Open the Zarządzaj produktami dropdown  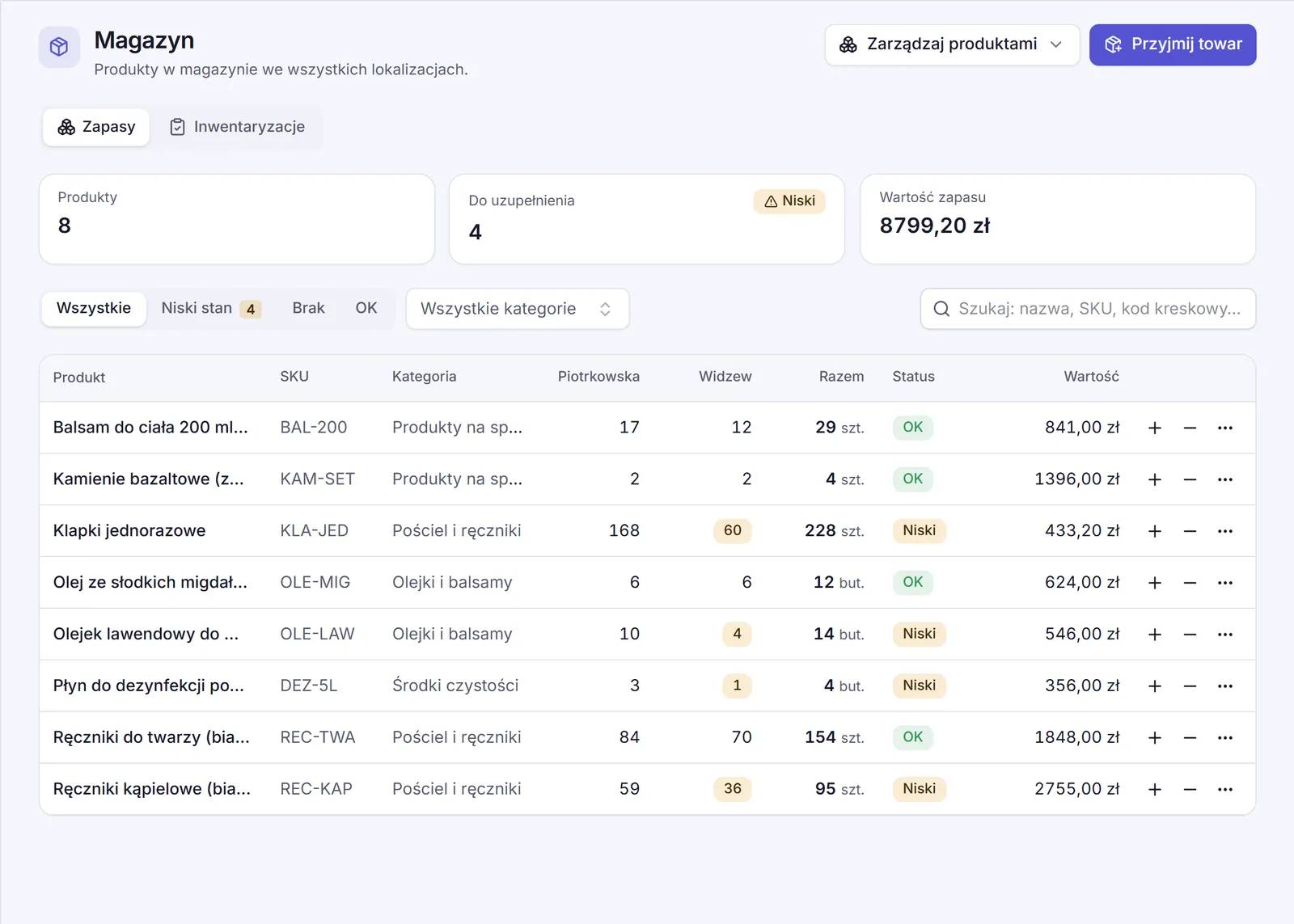tap(952, 44)
